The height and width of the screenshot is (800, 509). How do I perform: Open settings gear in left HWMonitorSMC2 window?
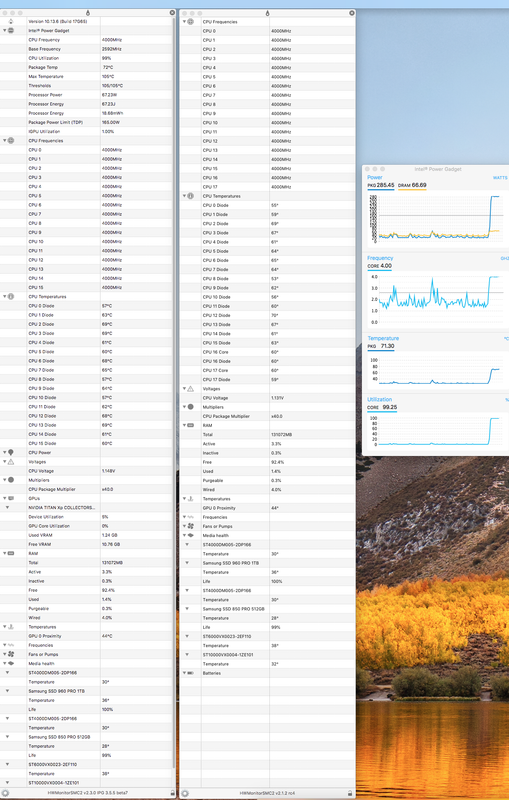(x=6, y=793)
